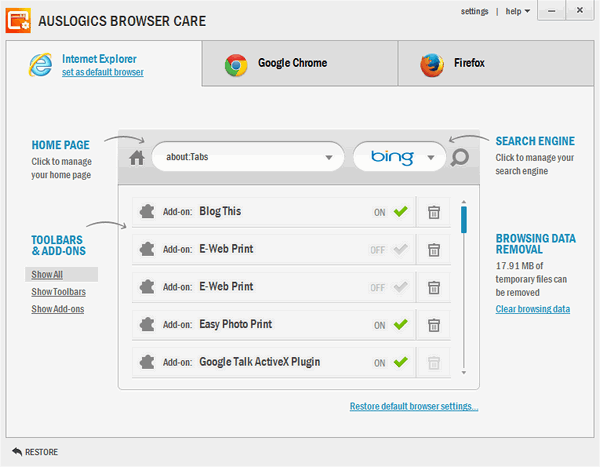Screen dimensions: 600x467
Task: Select the Easy Photo Print add-on name
Action: [x=236, y=324]
